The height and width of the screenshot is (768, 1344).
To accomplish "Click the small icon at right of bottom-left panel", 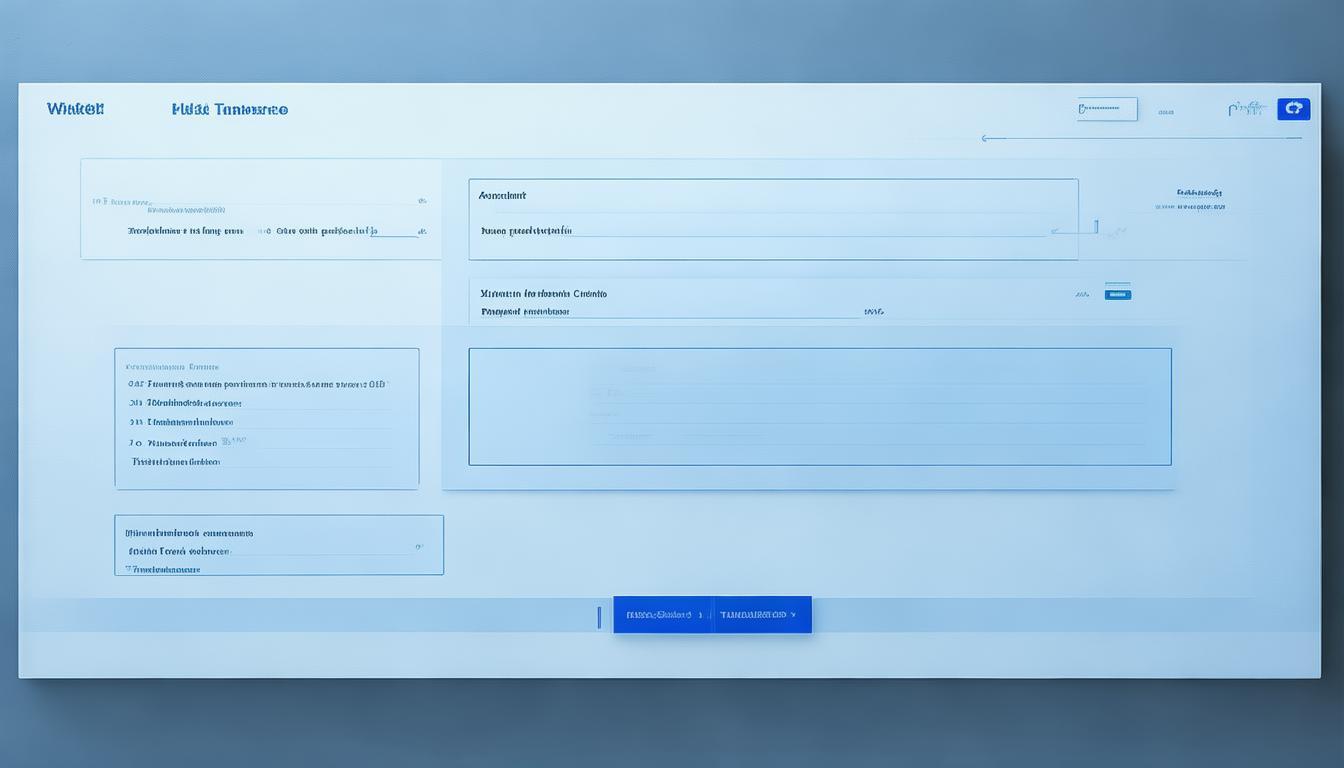I will coord(419,547).
